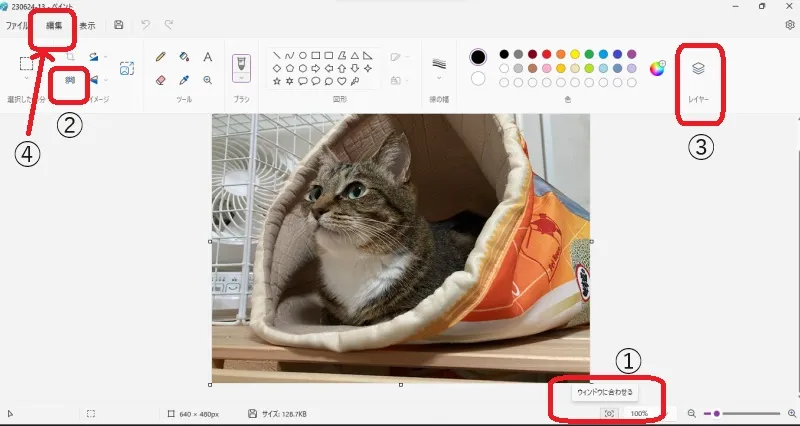Choose the down arrow shape
The height and width of the screenshot is (426, 800).
point(355,68)
